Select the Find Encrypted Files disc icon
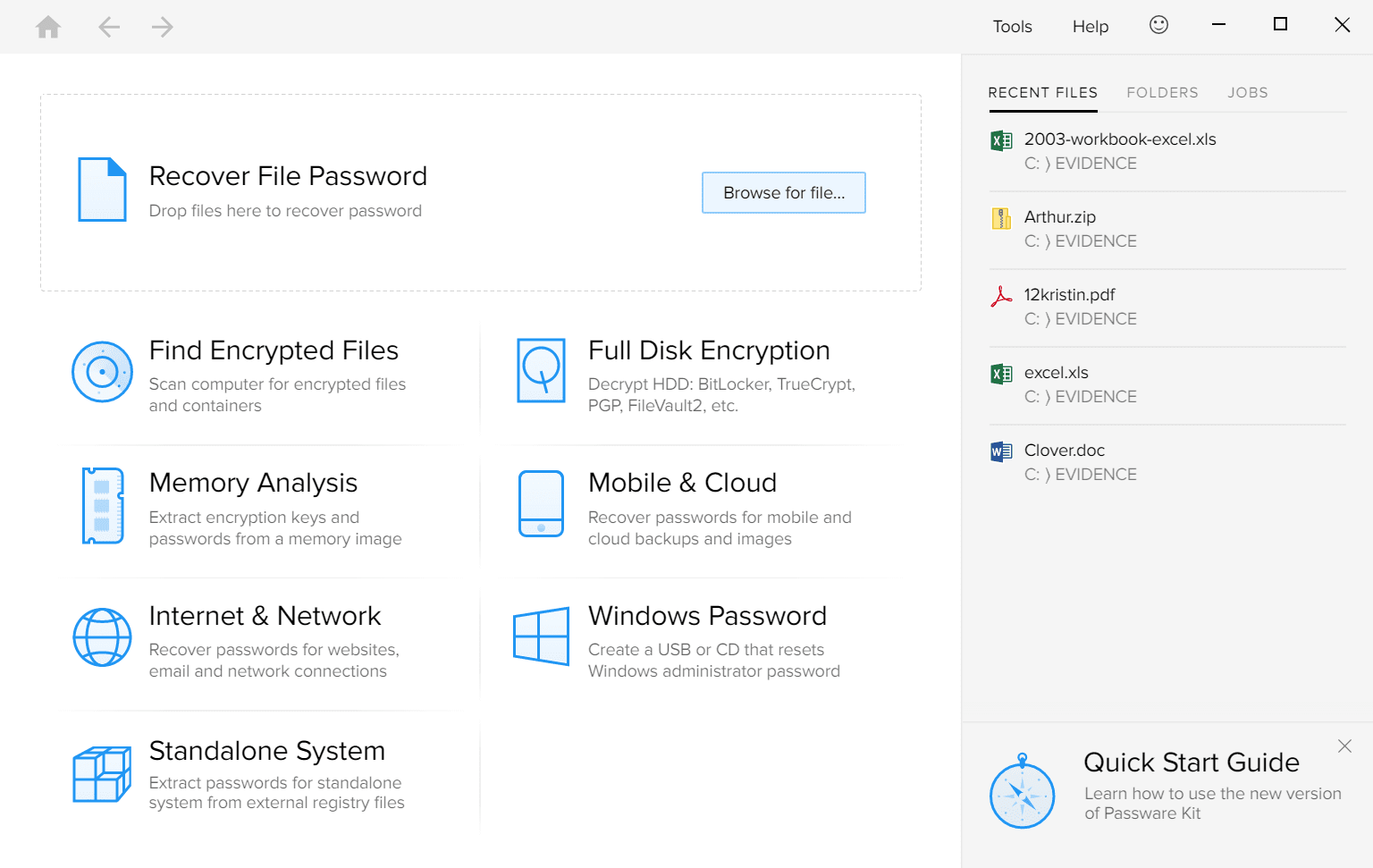This screenshot has height=868, width=1373. pos(102,371)
